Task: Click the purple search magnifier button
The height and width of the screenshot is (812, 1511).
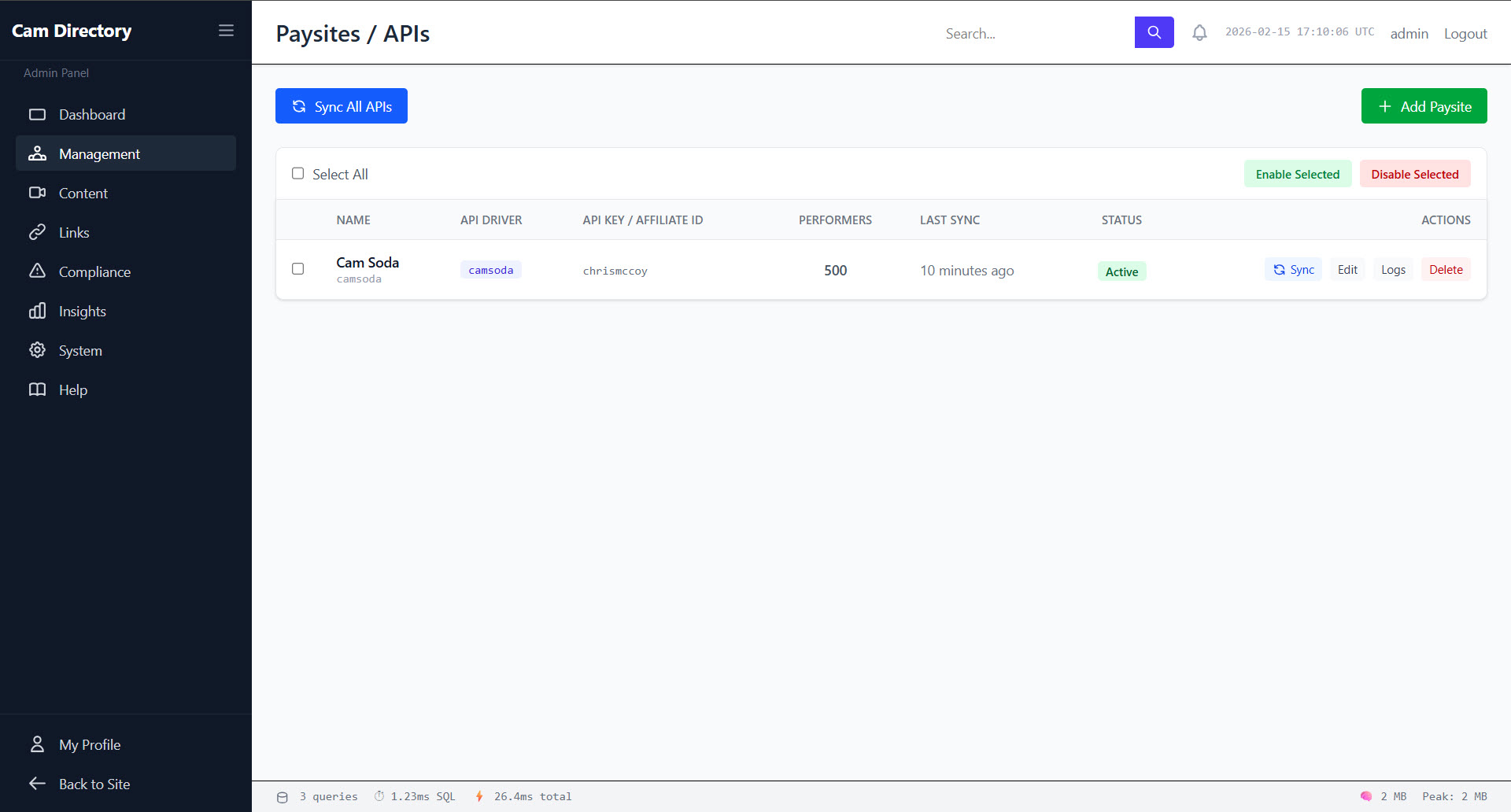Action: 1154,32
